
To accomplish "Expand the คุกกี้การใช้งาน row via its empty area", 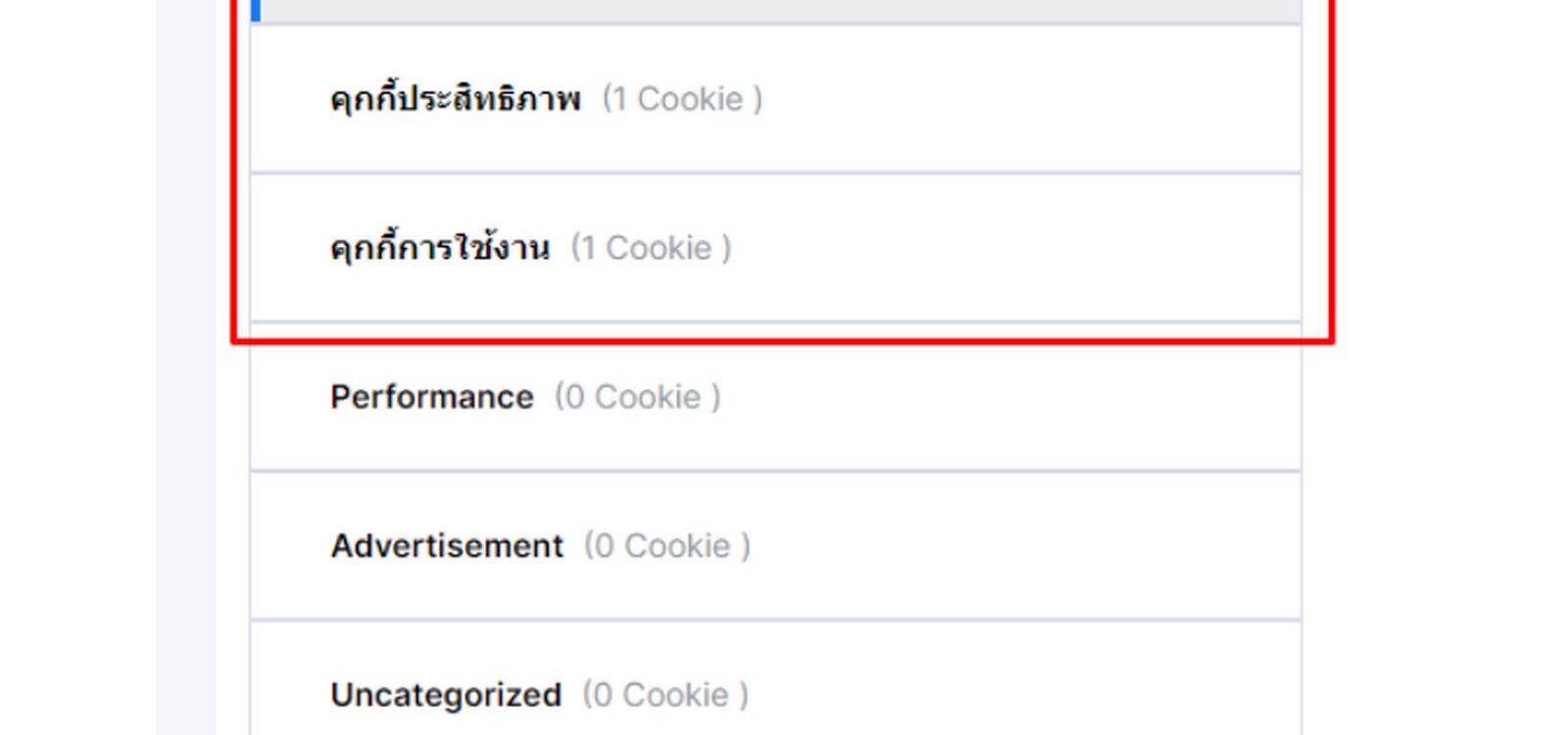I will point(1019,248).
